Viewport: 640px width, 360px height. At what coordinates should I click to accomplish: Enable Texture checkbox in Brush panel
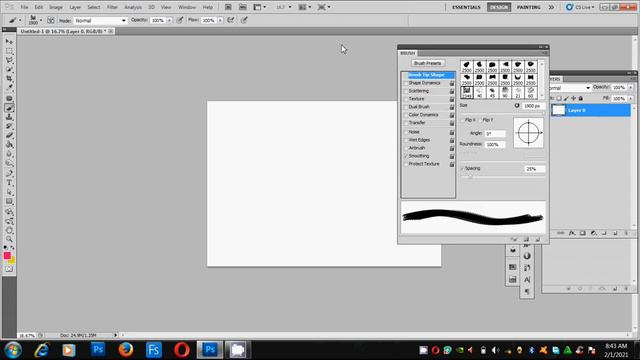click(x=406, y=99)
